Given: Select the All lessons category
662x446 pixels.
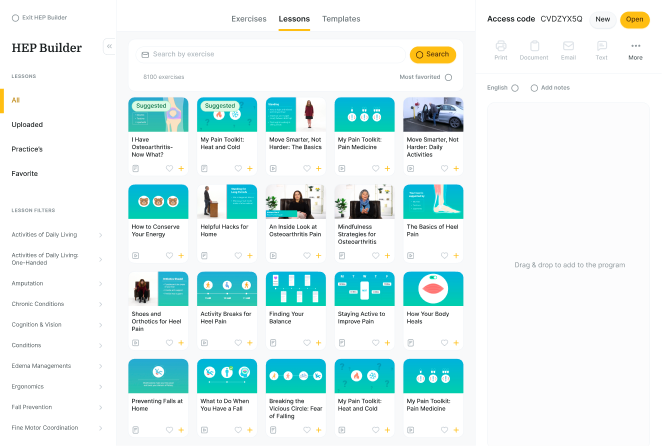Looking at the screenshot, I should (x=16, y=100).
